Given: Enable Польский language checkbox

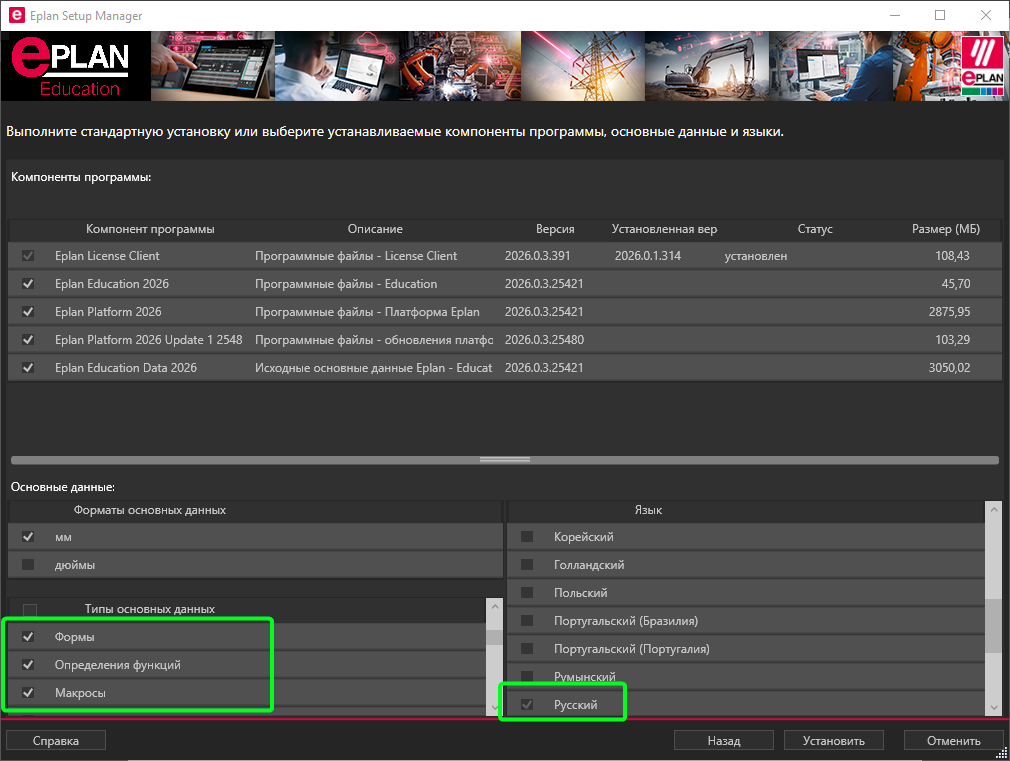Looking at the screenshot, I should point(527,593).
